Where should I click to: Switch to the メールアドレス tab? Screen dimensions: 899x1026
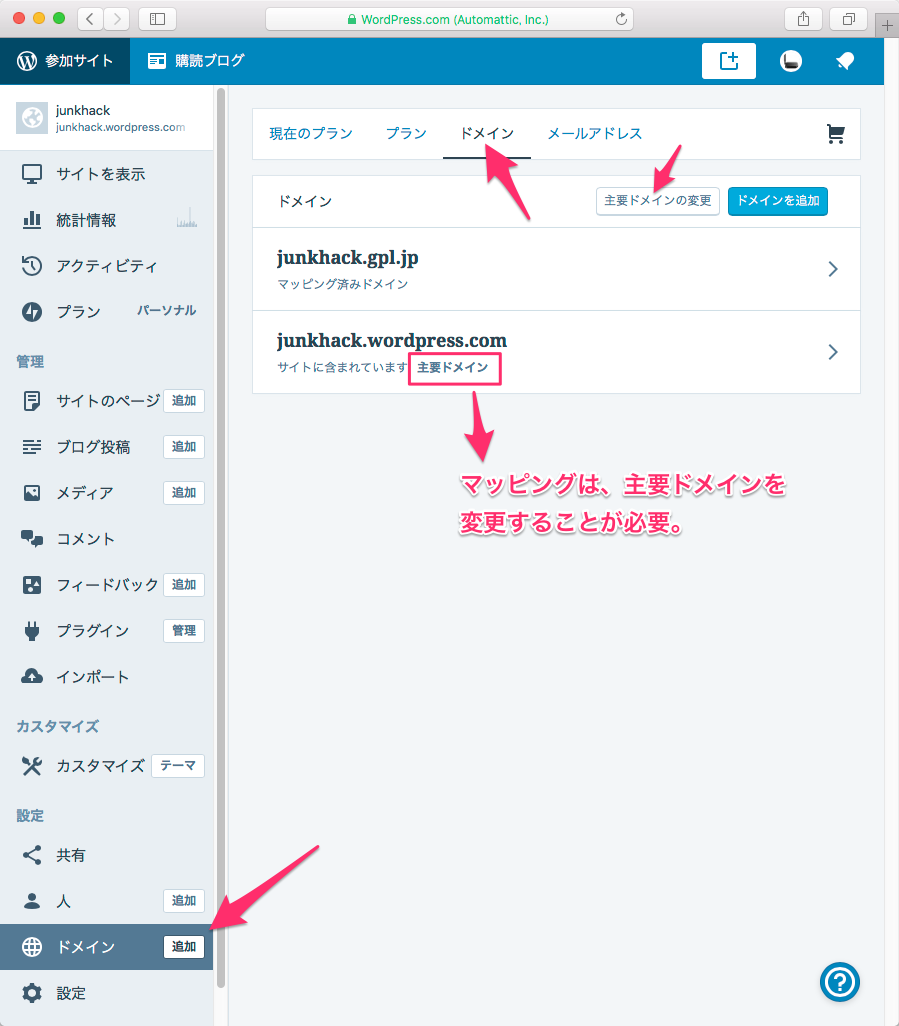coord(594,134)
